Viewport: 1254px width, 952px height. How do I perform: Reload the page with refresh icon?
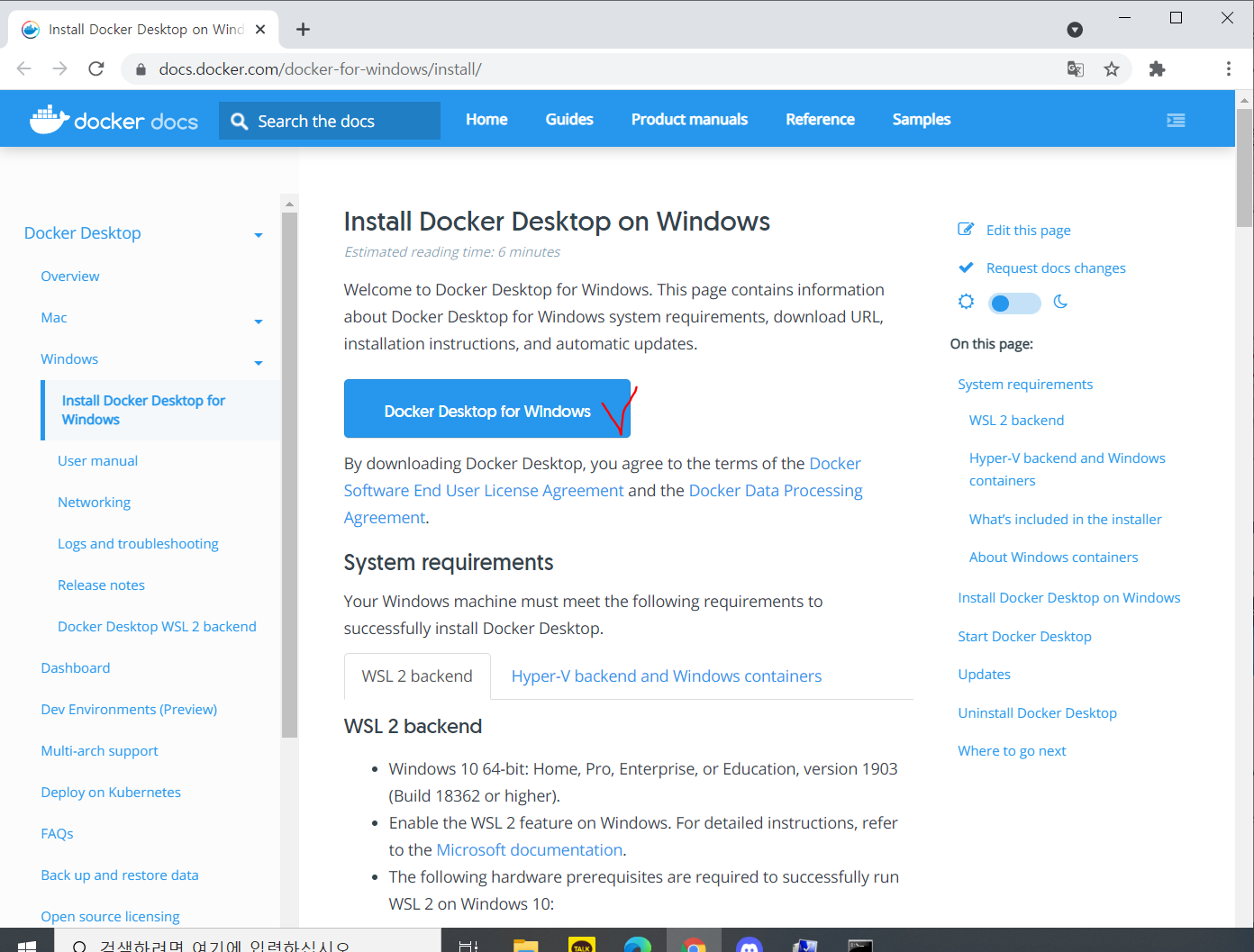tap(96, 68)
